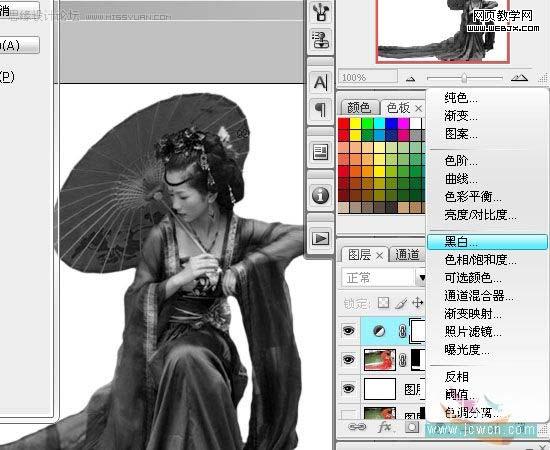550x450 pixels.
Task: Click the navigator zoom out small mountains icon
Action: (410, 79)
